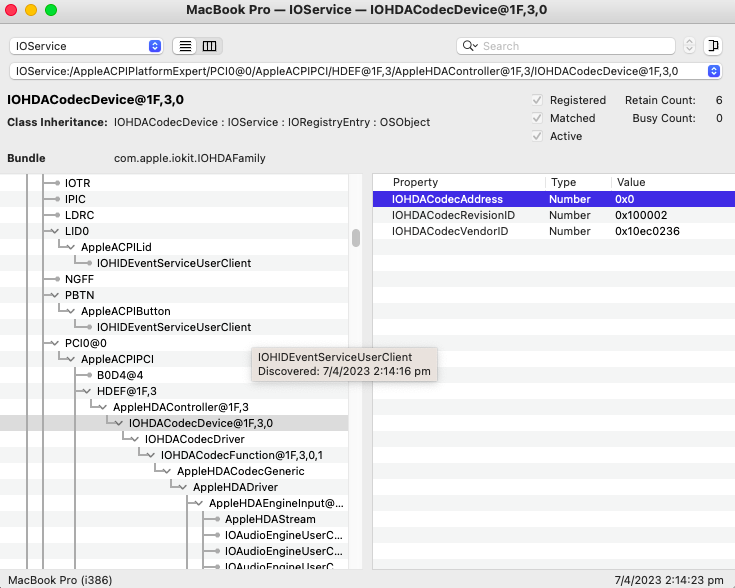Collapse the HDEF@1F,3 node
Image resolution: width=735 pixels, height=588 pixels.
[x=86, y=391]
